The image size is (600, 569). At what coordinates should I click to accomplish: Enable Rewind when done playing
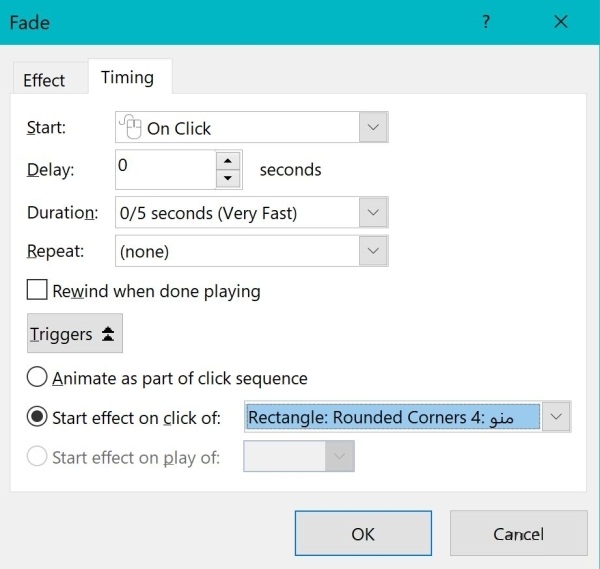pyautogui.click(x=37, y=291)
